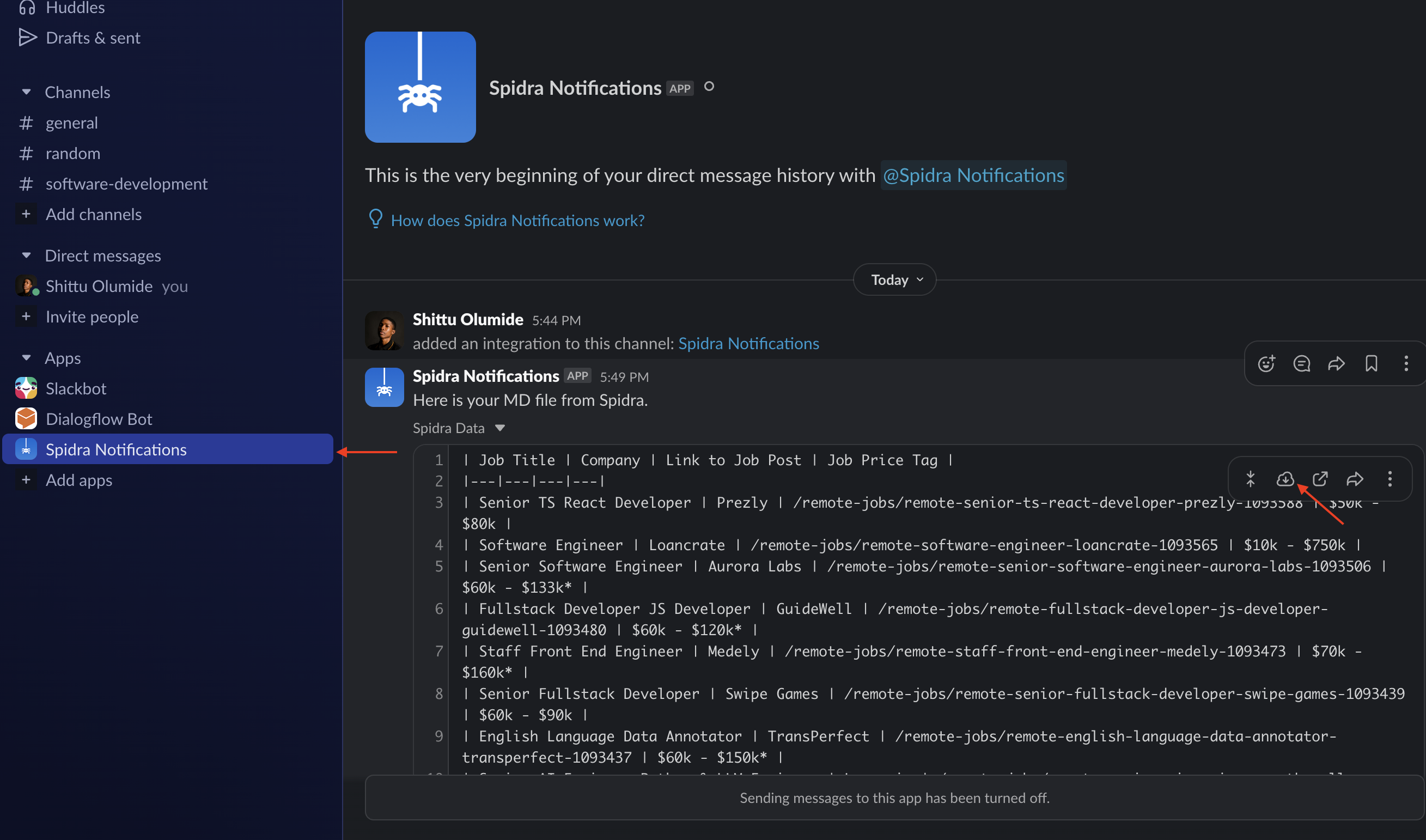The image size is (1426, 840).
Task: Add an emoji reaction to the Spidra message
Action: pos(1266,364)
